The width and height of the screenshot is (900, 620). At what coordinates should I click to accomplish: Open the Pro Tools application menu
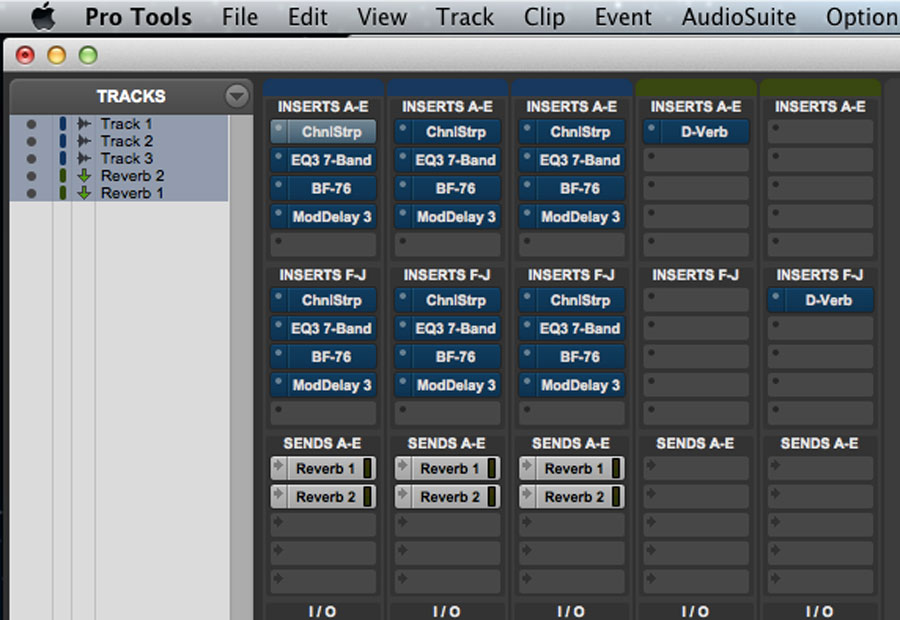click(138, 17)
